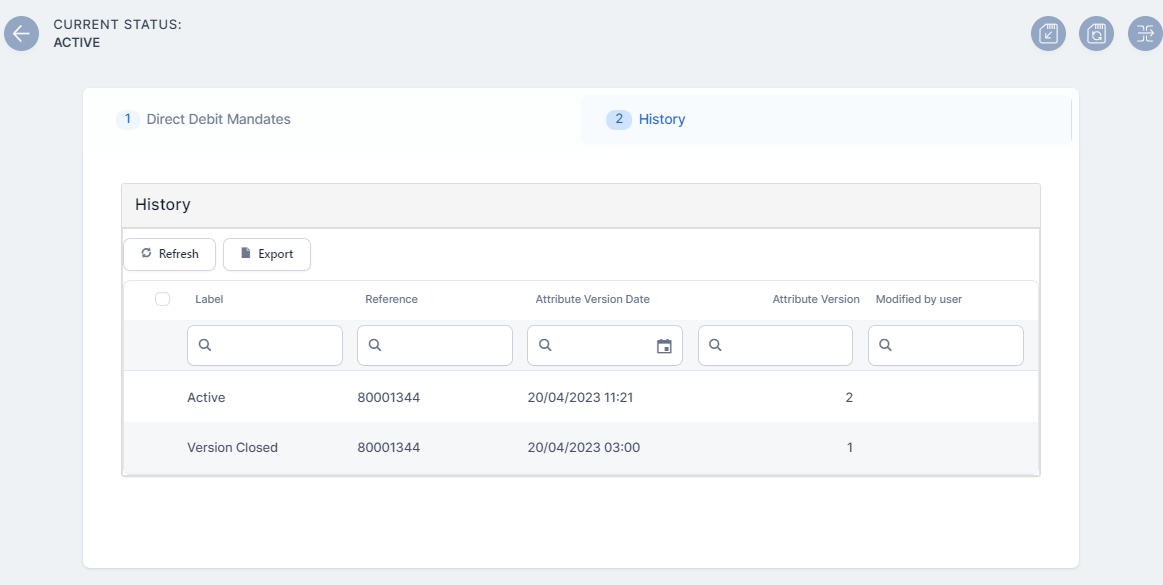Screen dimensions: 1163x585
Task: Sort by the Reference column header
Action: coord(391,299)
